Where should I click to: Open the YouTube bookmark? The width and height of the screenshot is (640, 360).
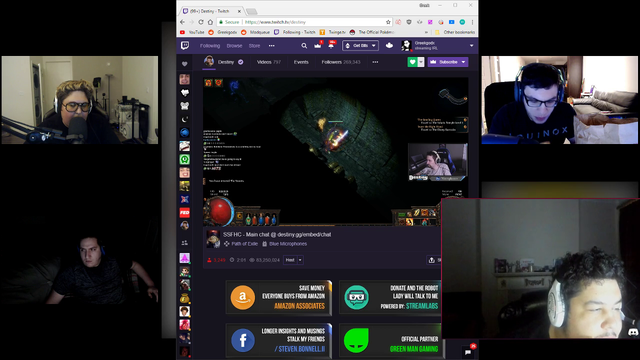click(192, 32)
